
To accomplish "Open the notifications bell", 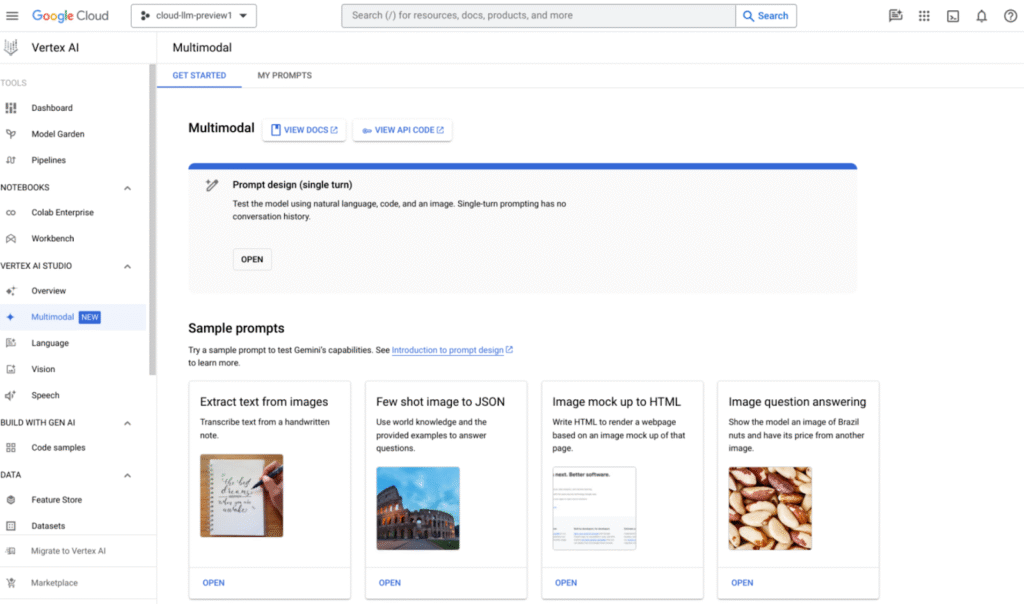I will (x=981, y=16).
